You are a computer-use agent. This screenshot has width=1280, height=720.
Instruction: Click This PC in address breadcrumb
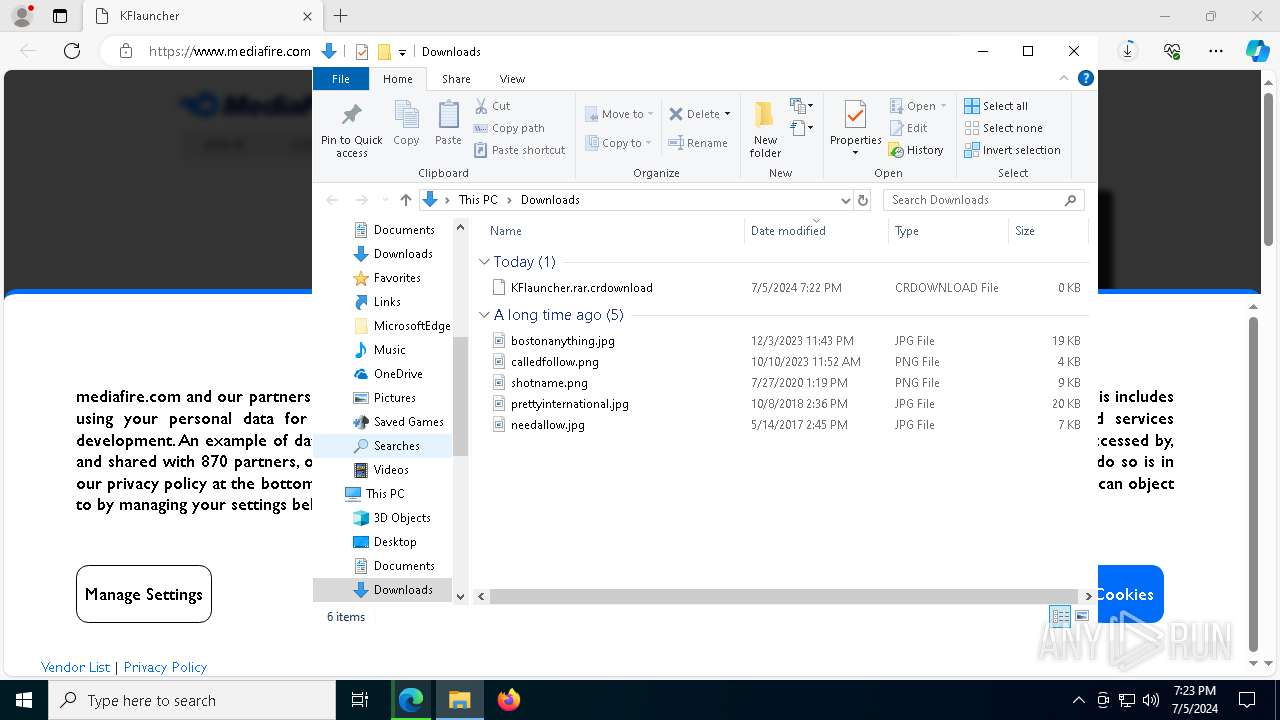(x=478, y=200)
